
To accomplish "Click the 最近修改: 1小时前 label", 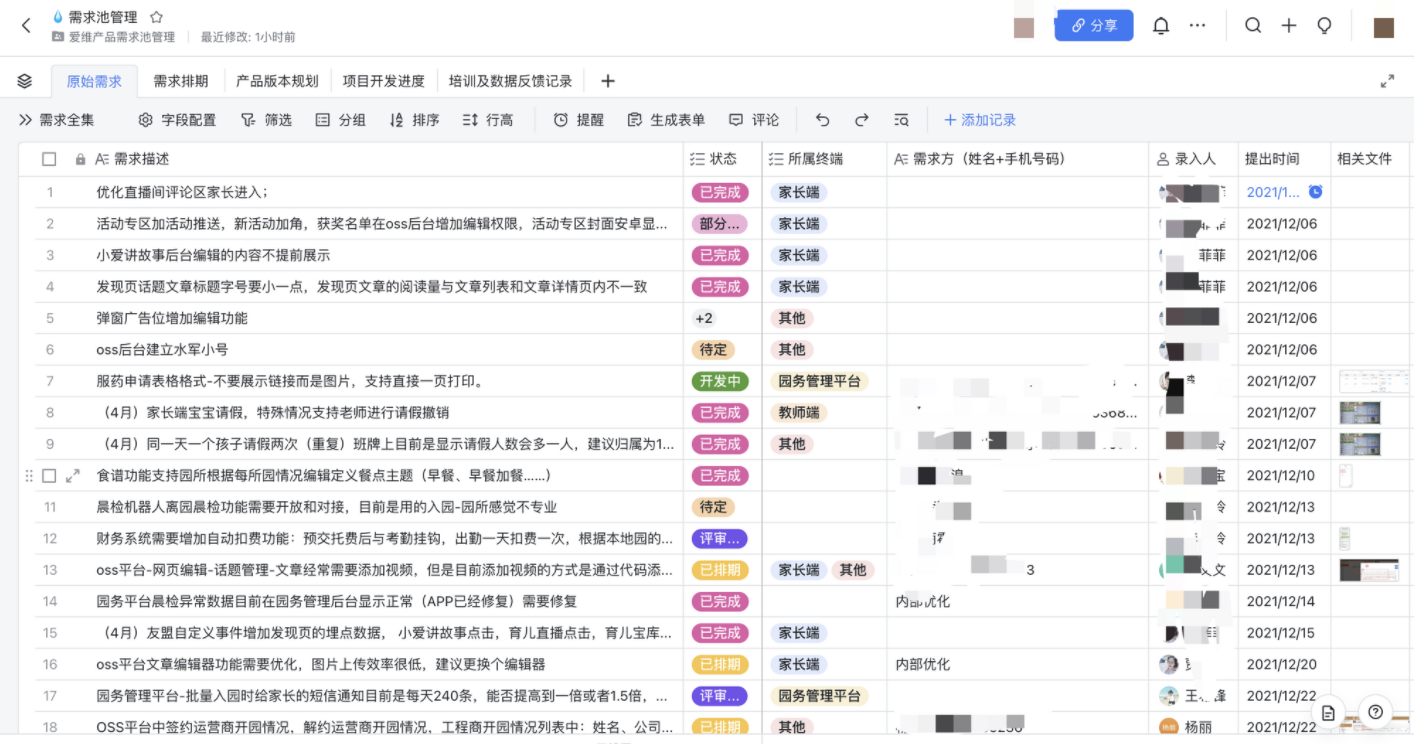I will click(x=248, y=37).
